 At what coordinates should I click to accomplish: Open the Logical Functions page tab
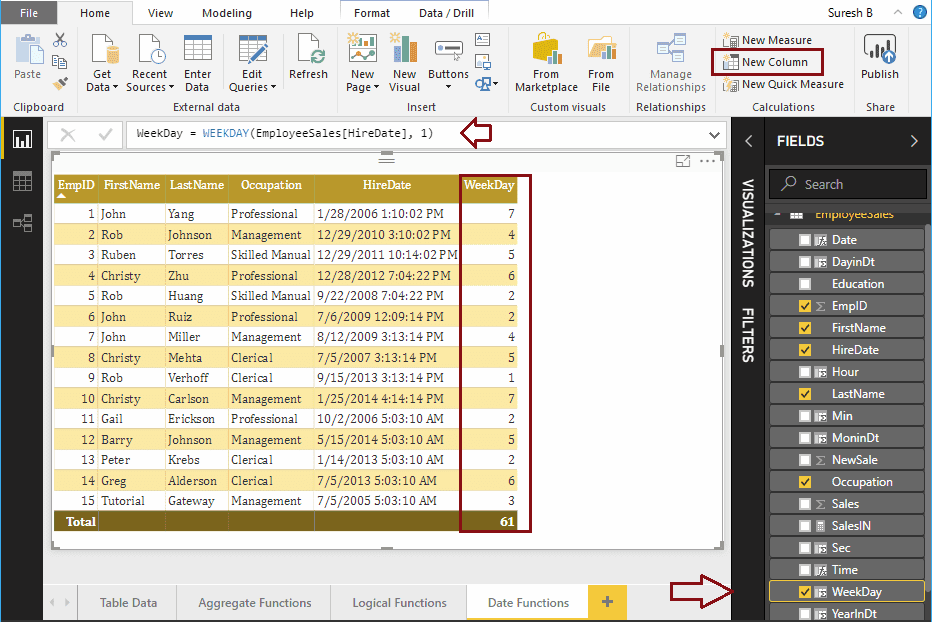pyautogui.click(x=399, y=602)
